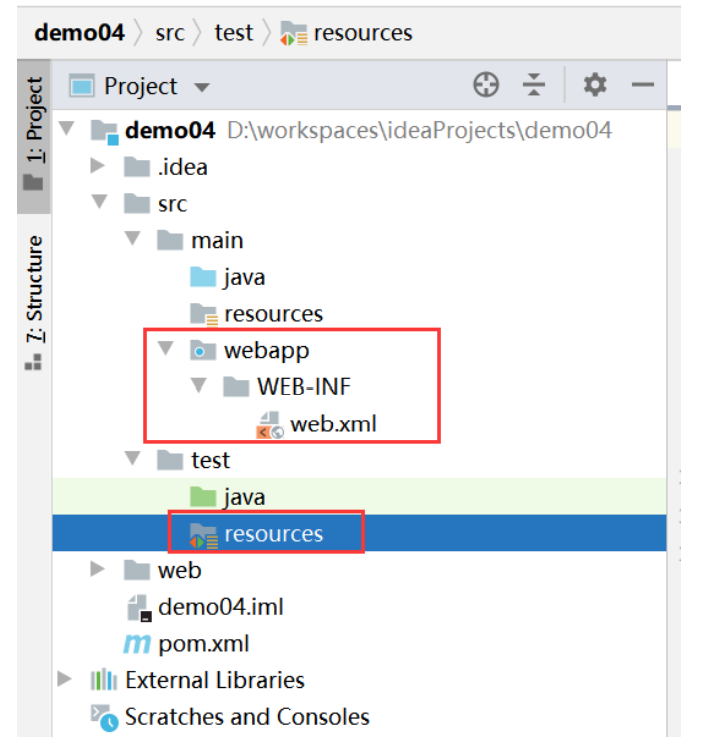Click the src folder icon

point(136,203)
